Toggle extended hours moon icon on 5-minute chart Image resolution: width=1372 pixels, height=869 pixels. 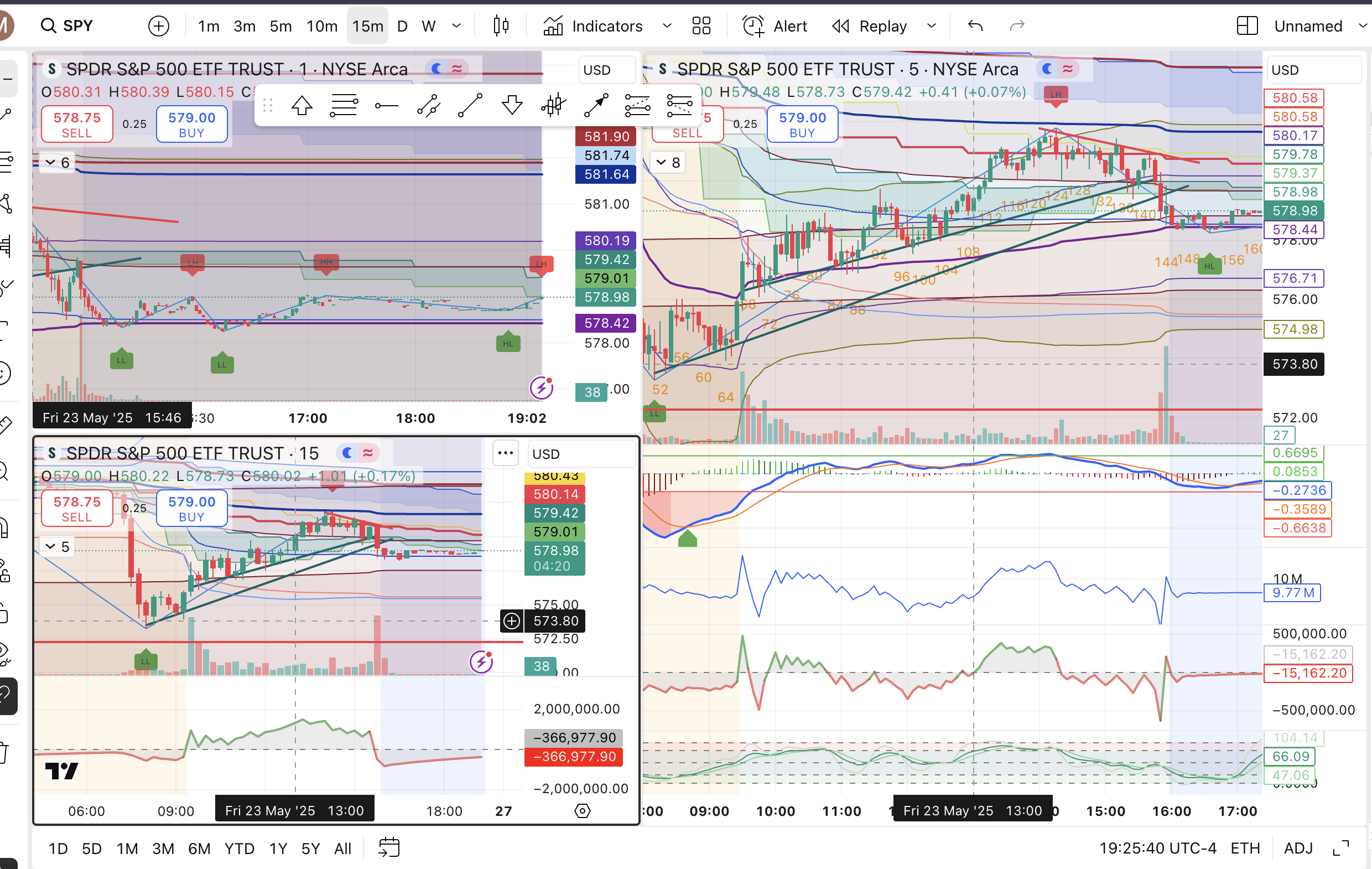[x=1047, y=69]
